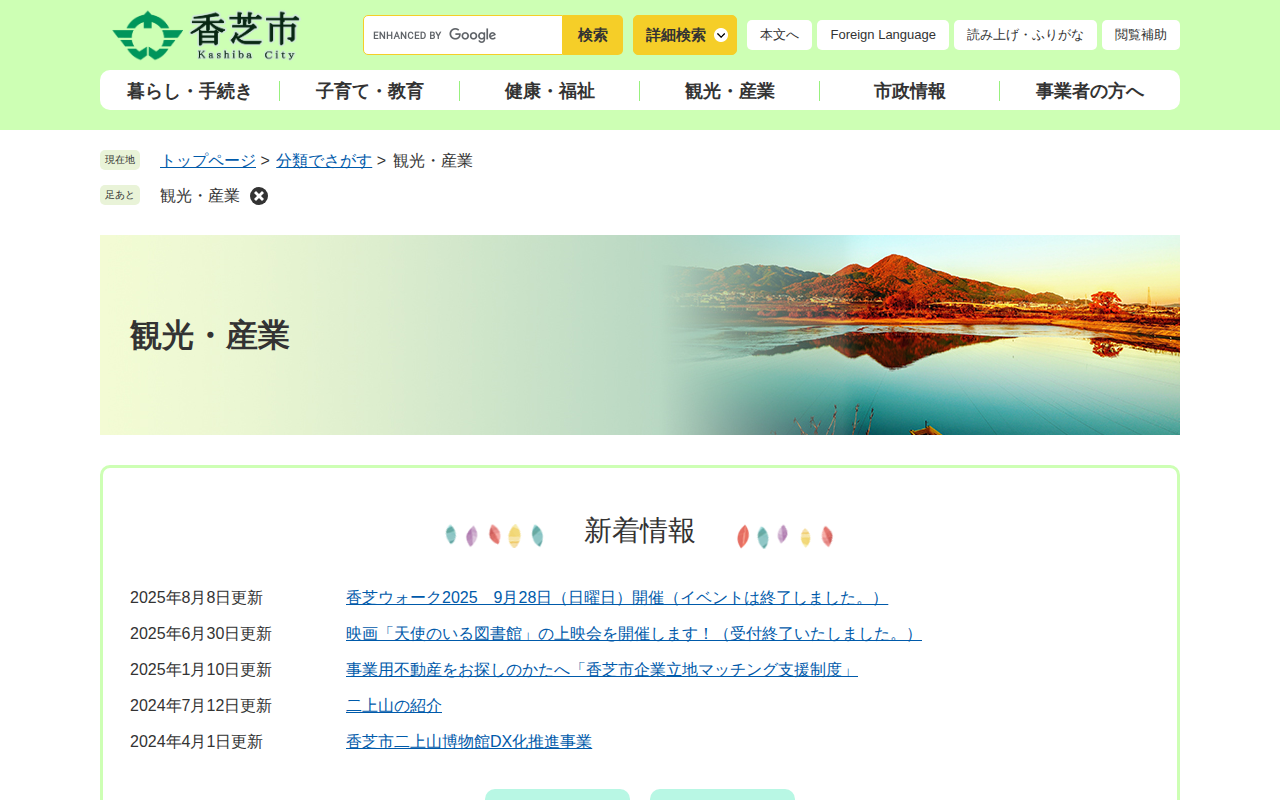Click the 2025年1月10日更新 date text
This screenshot has width=1280, height=800.
click(201, 670)
